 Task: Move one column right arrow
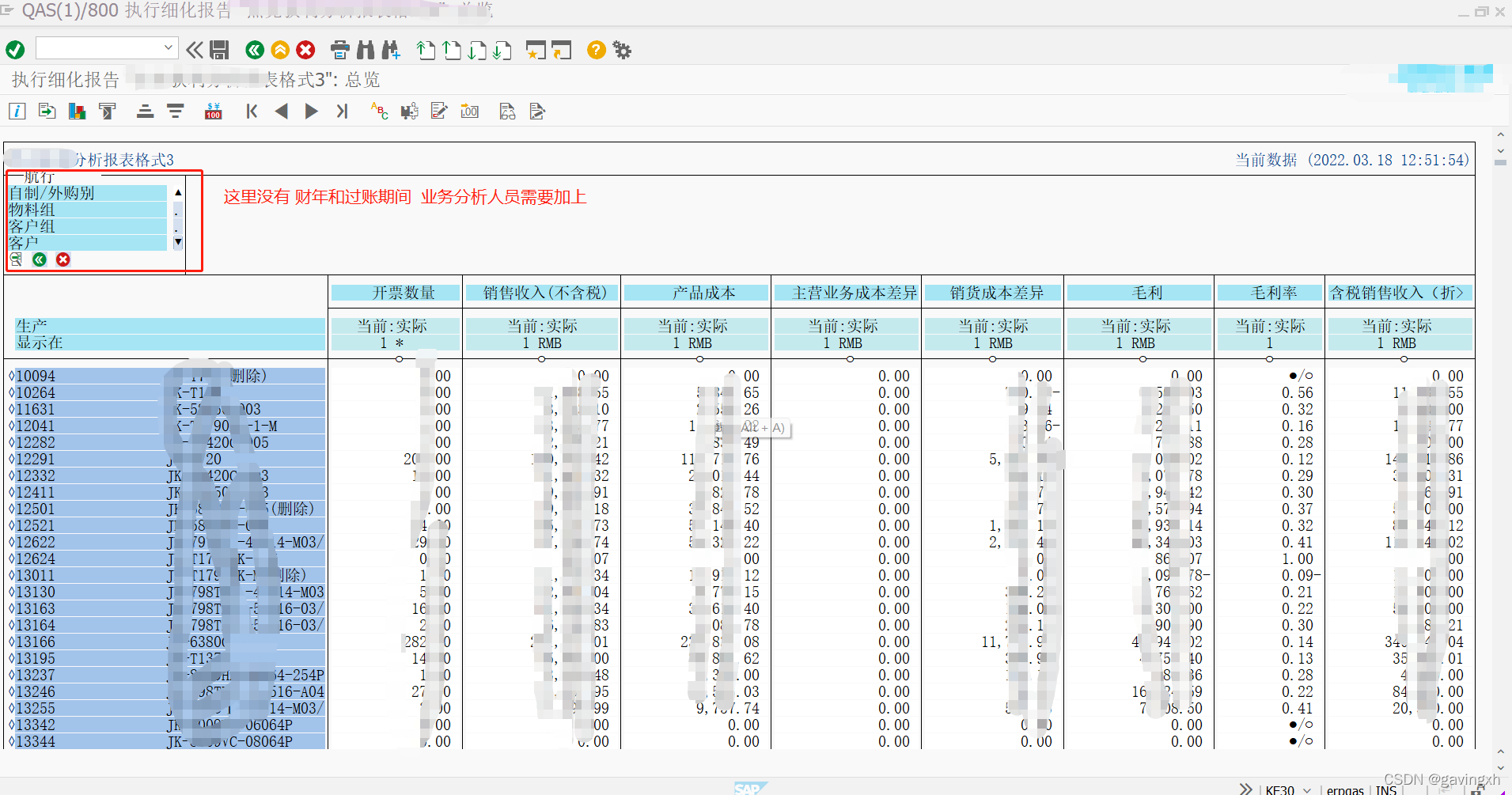click(x=312, y=111)
